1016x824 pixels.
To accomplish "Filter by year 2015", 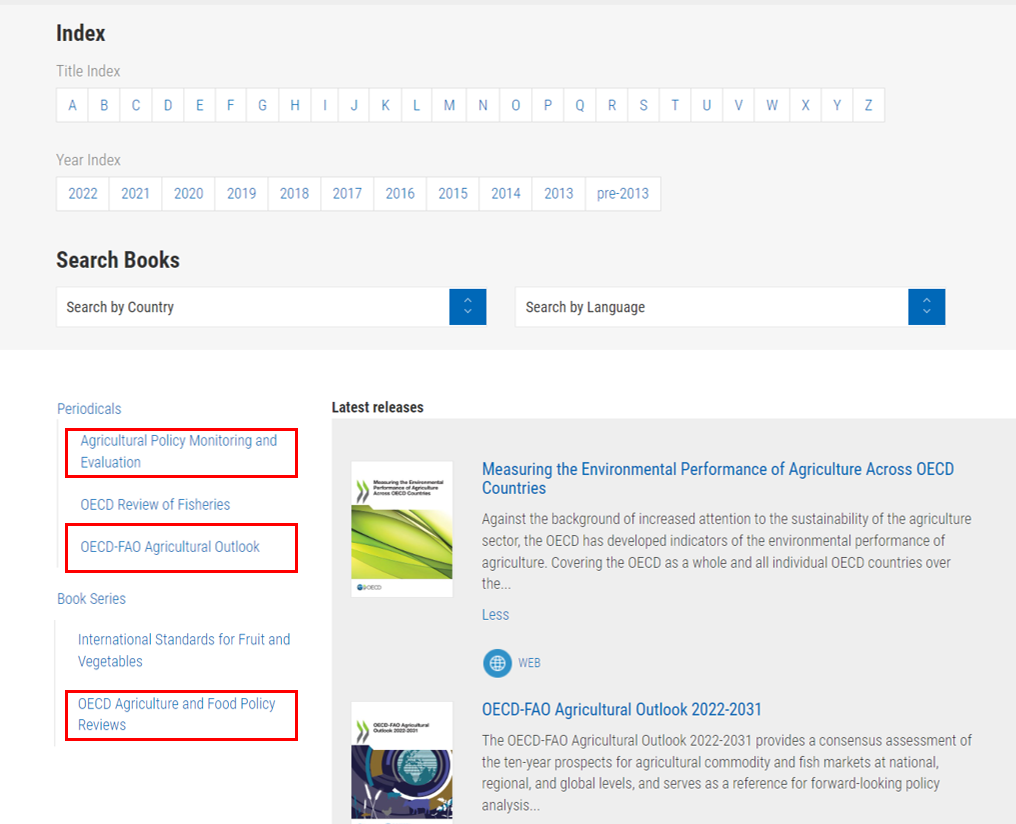I will [453, 194].
